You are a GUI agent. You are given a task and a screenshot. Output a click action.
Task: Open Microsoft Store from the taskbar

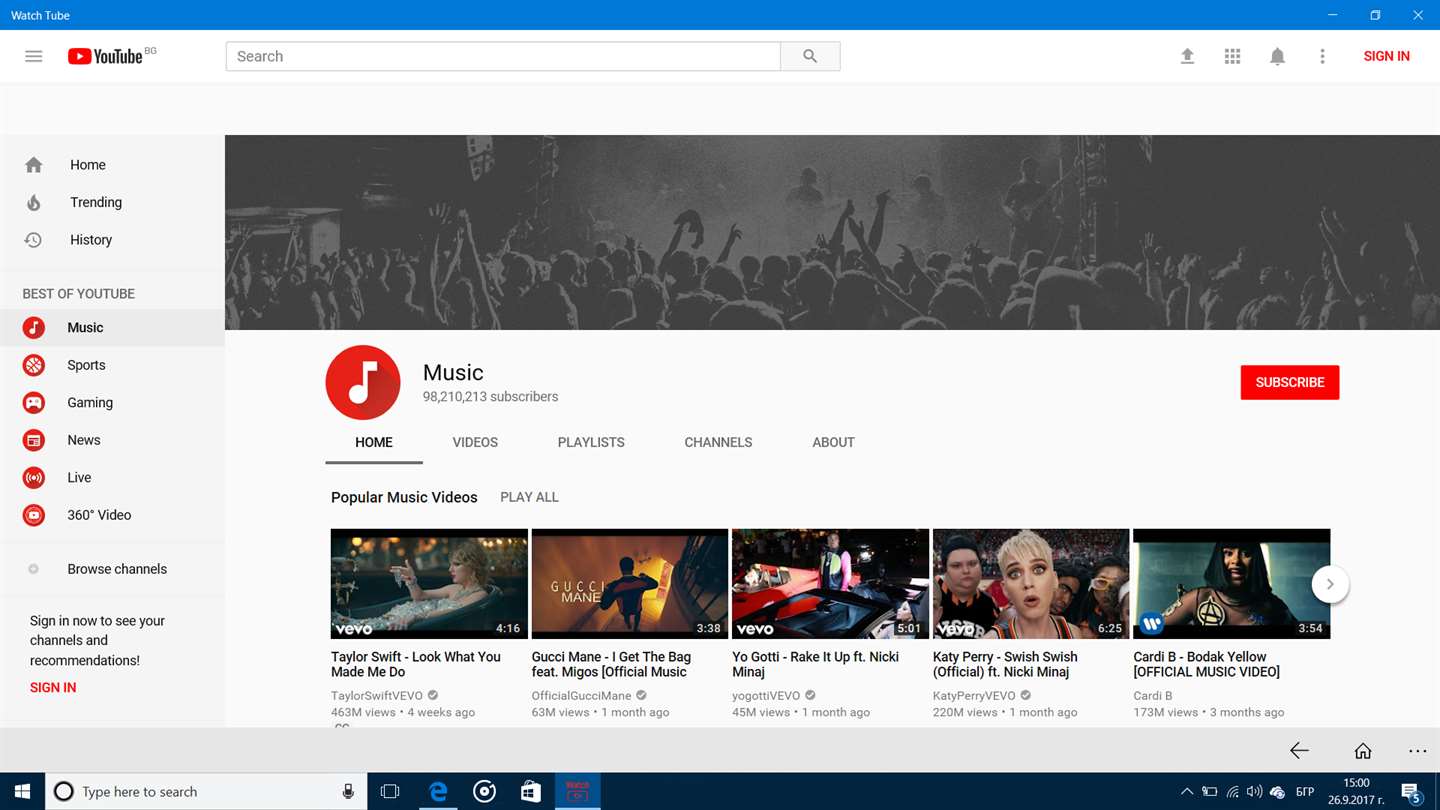[x=531, y=791]
